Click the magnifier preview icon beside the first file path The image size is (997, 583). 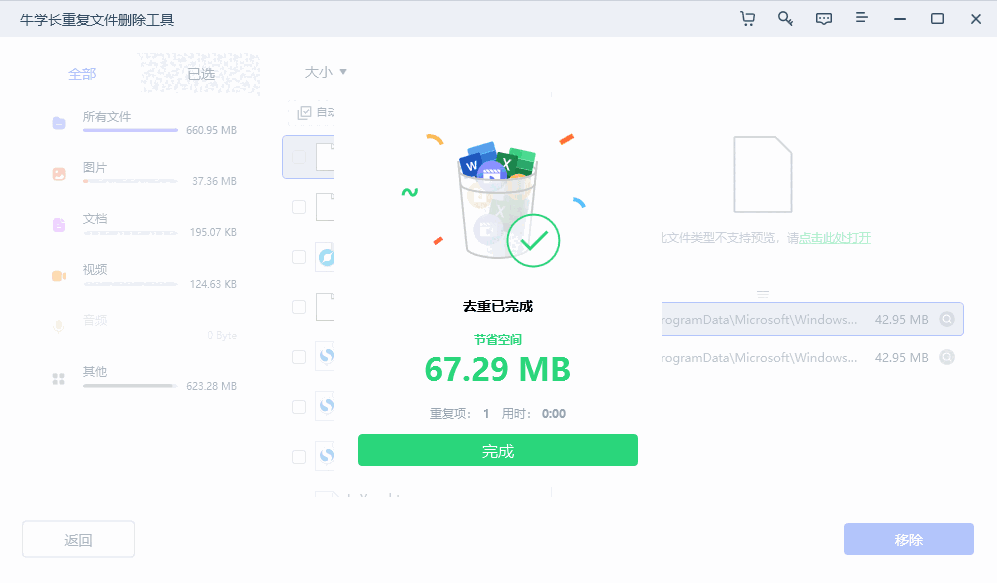(949, 319)
